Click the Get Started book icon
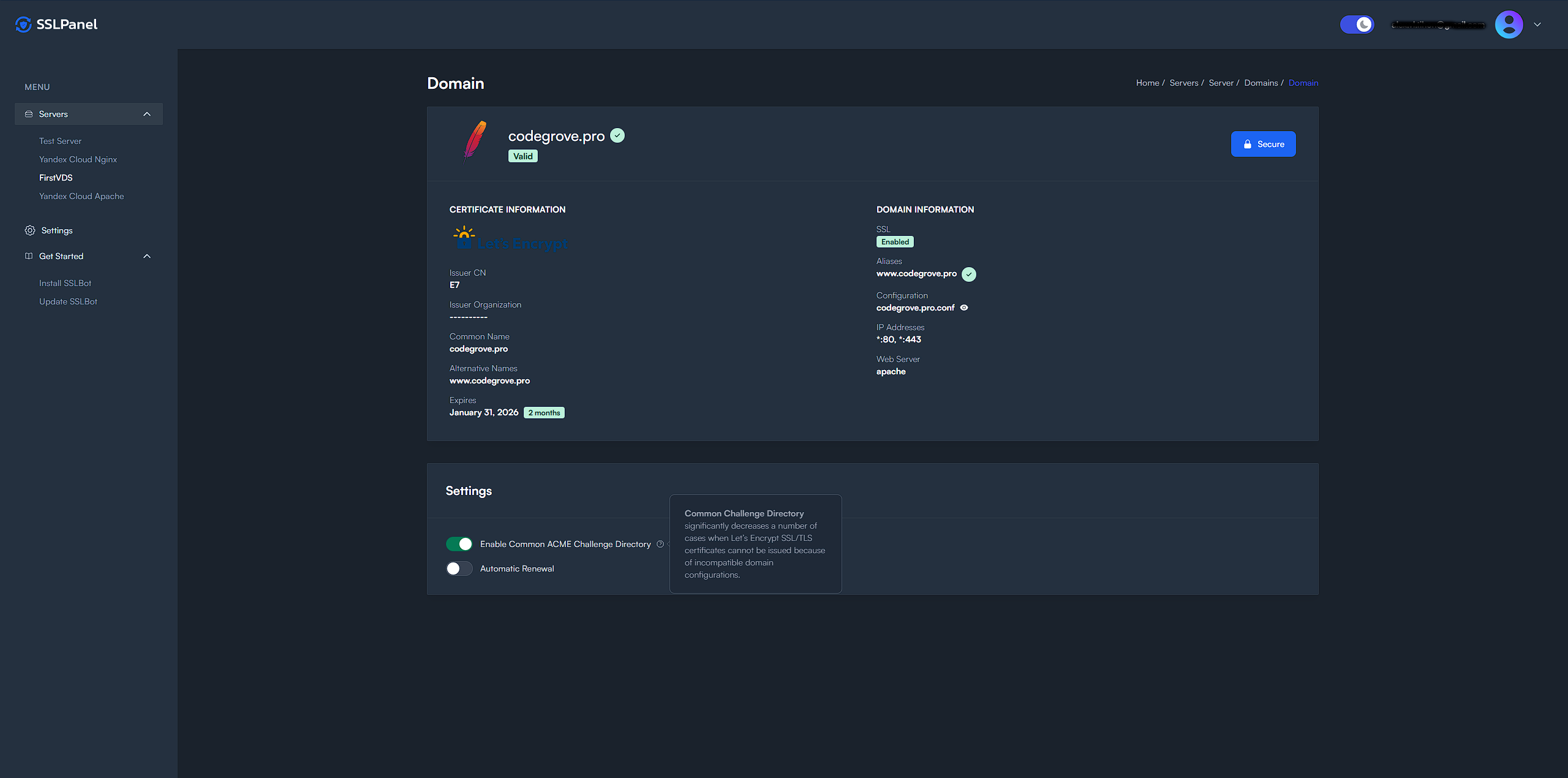 coord(29,256)
